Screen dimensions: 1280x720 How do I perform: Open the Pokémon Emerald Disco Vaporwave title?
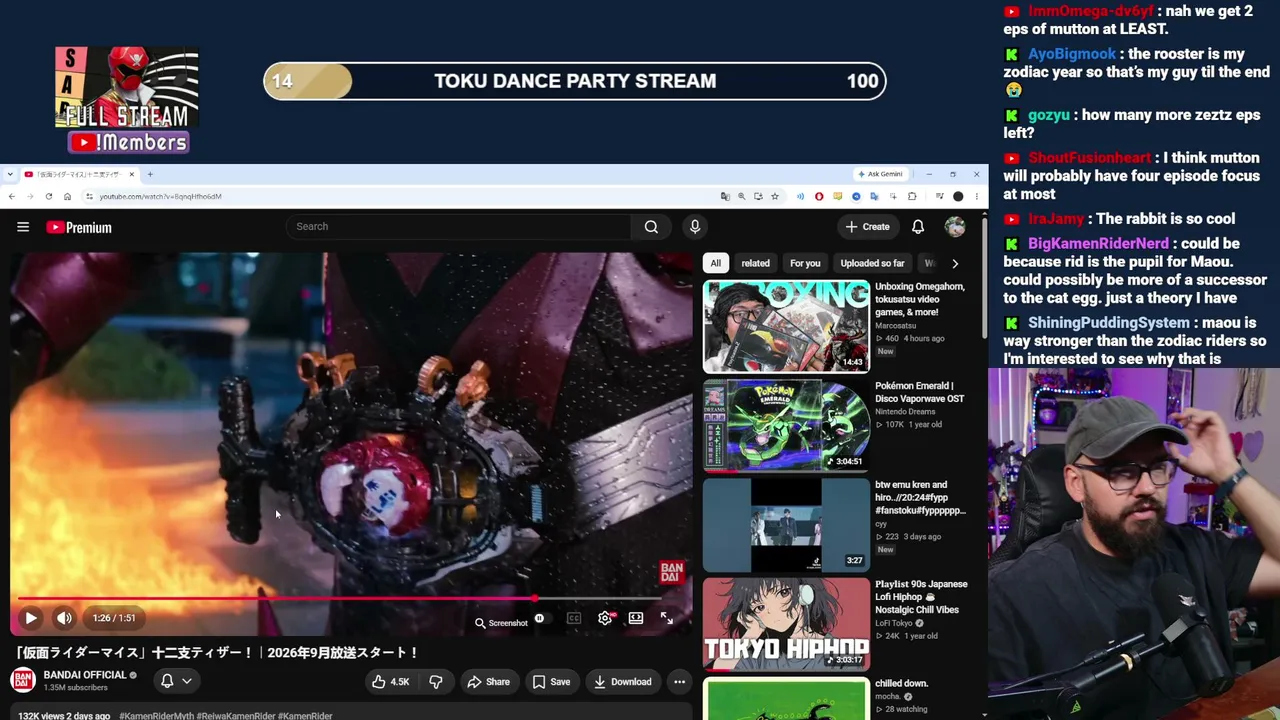point(920,392)
